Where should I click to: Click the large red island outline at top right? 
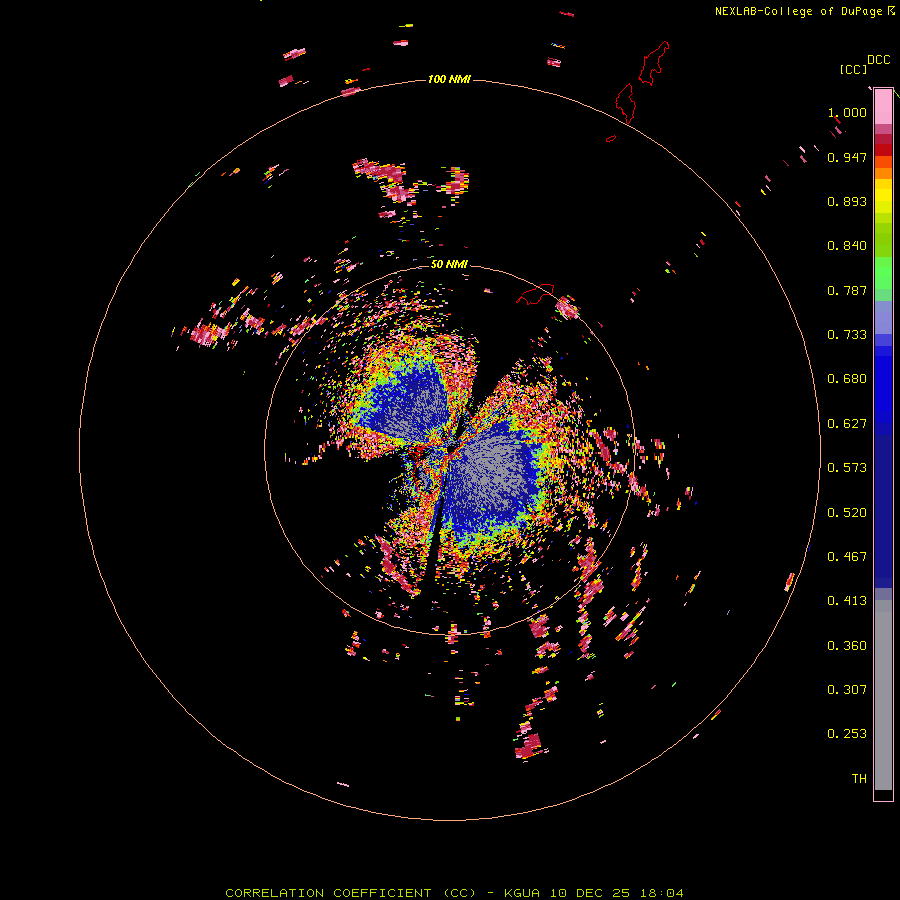click(654, 63)
